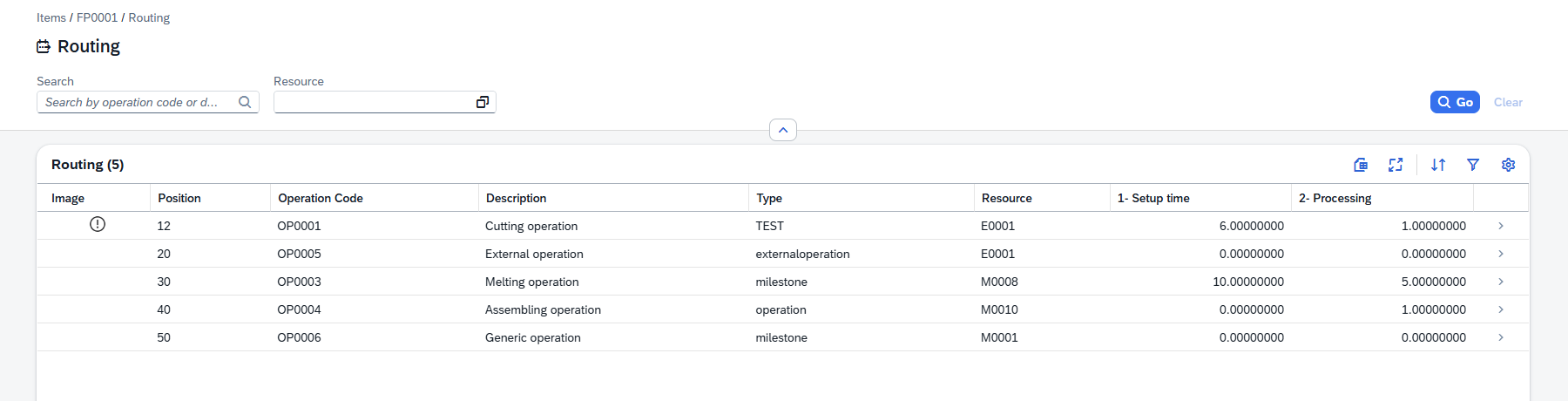Open table settings gear icon
Viewport: 1568px width, 401px height.
[1508, 165]
